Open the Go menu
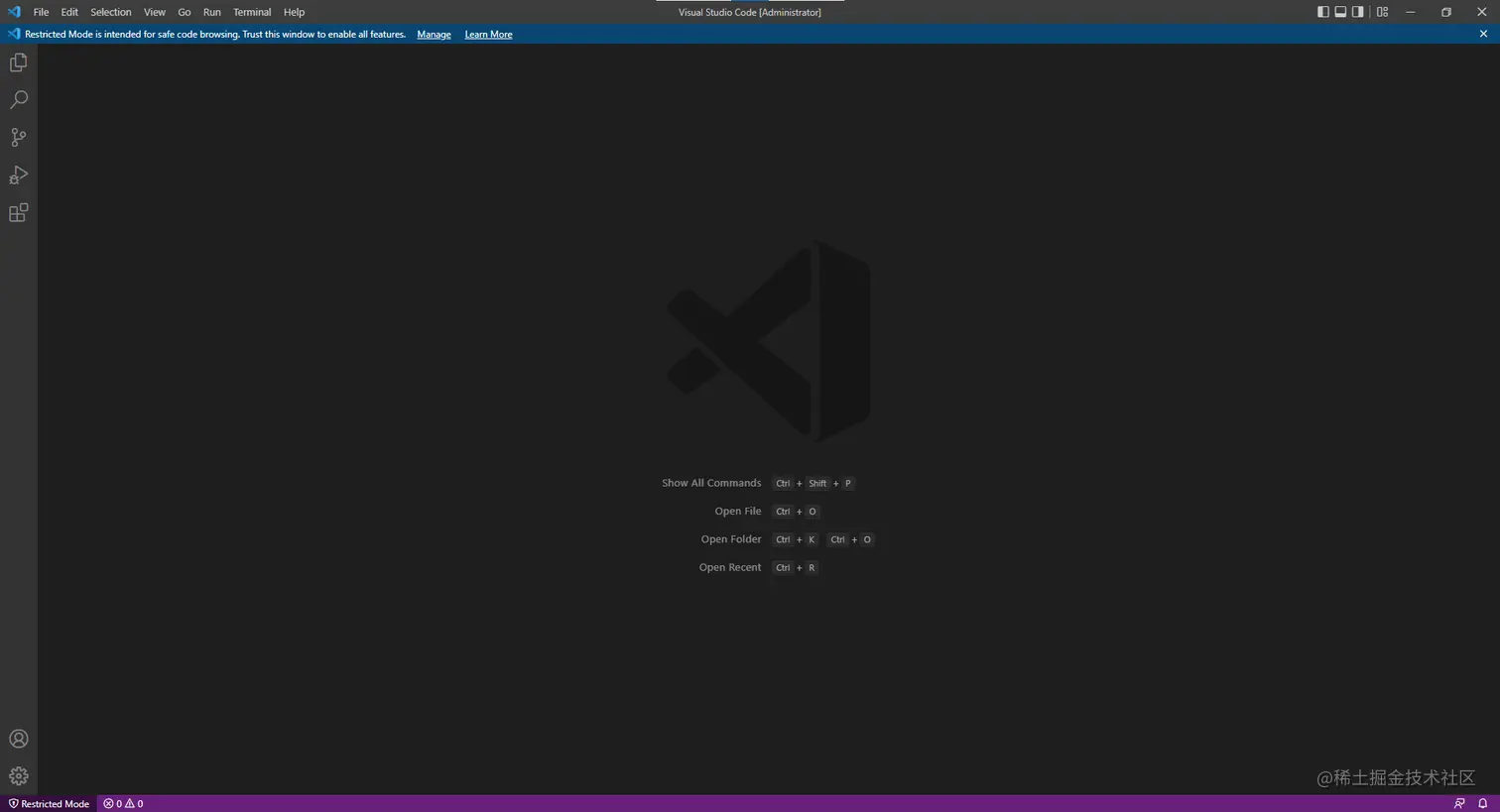The width and height of the screenshot is (1500, 812). (x=185, y=12)
